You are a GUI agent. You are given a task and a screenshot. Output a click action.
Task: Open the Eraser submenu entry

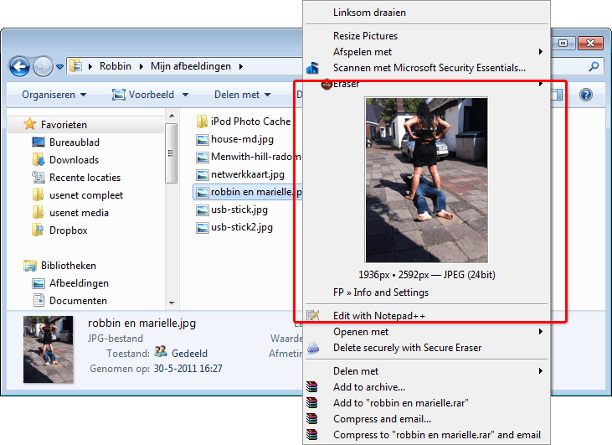point(426,84)
